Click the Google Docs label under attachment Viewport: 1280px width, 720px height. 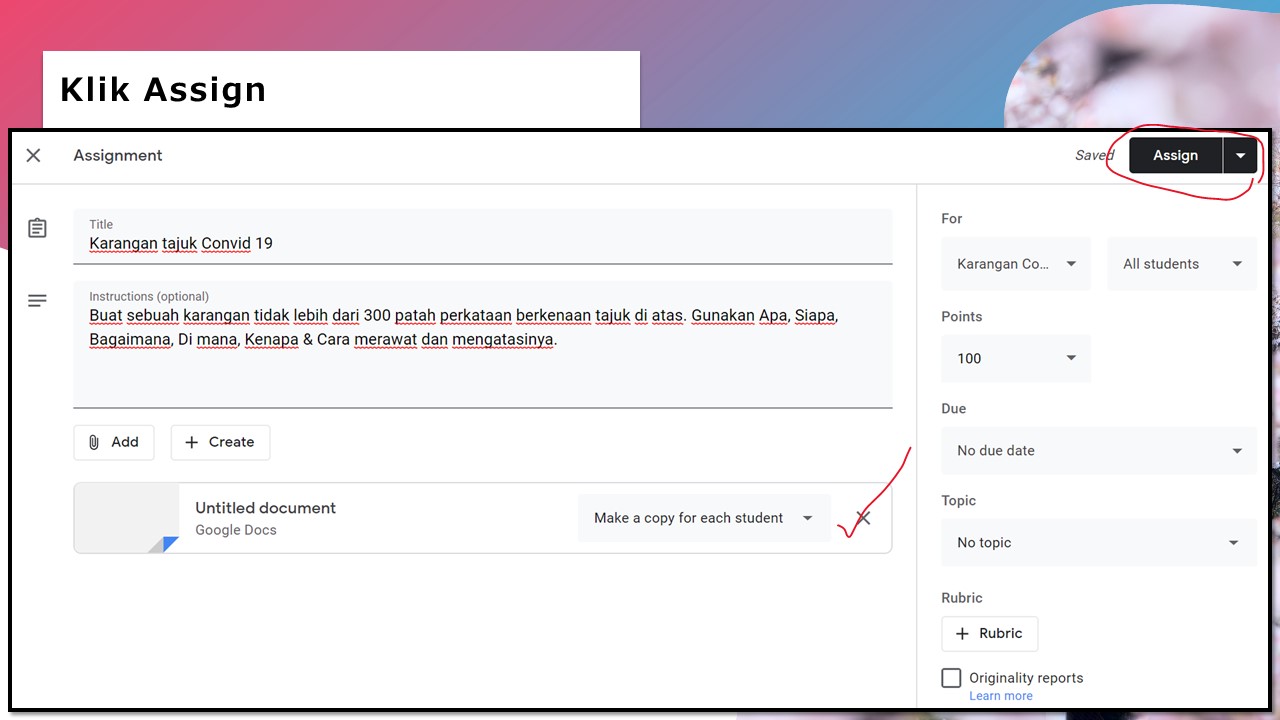coord(236,530)
